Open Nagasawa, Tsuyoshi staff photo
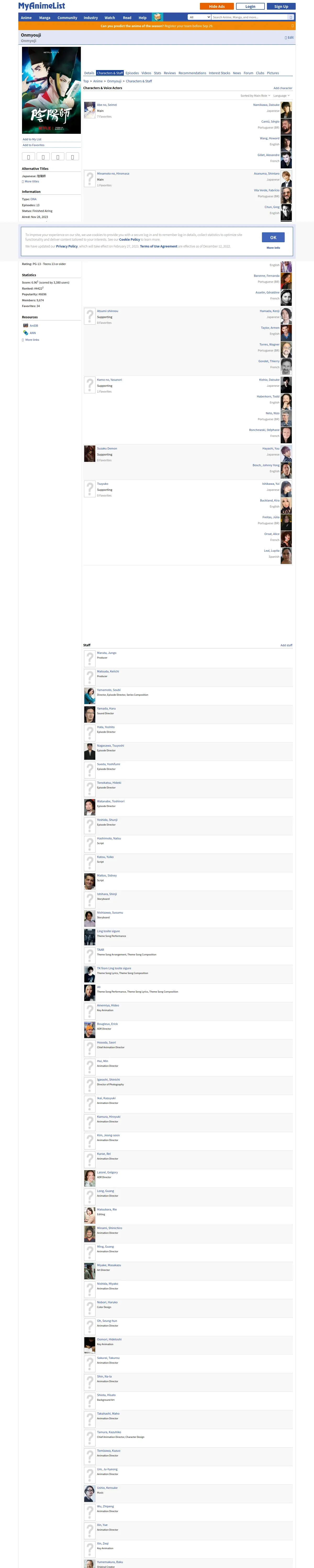The image size is (314, 1568). 90,752
